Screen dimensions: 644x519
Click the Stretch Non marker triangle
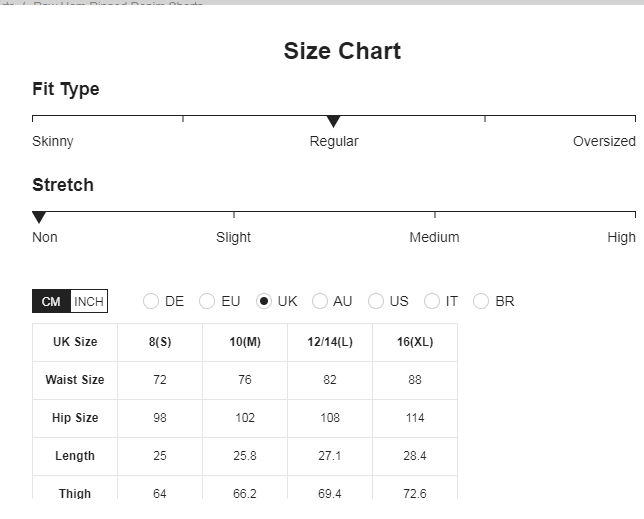click(39, 217)
